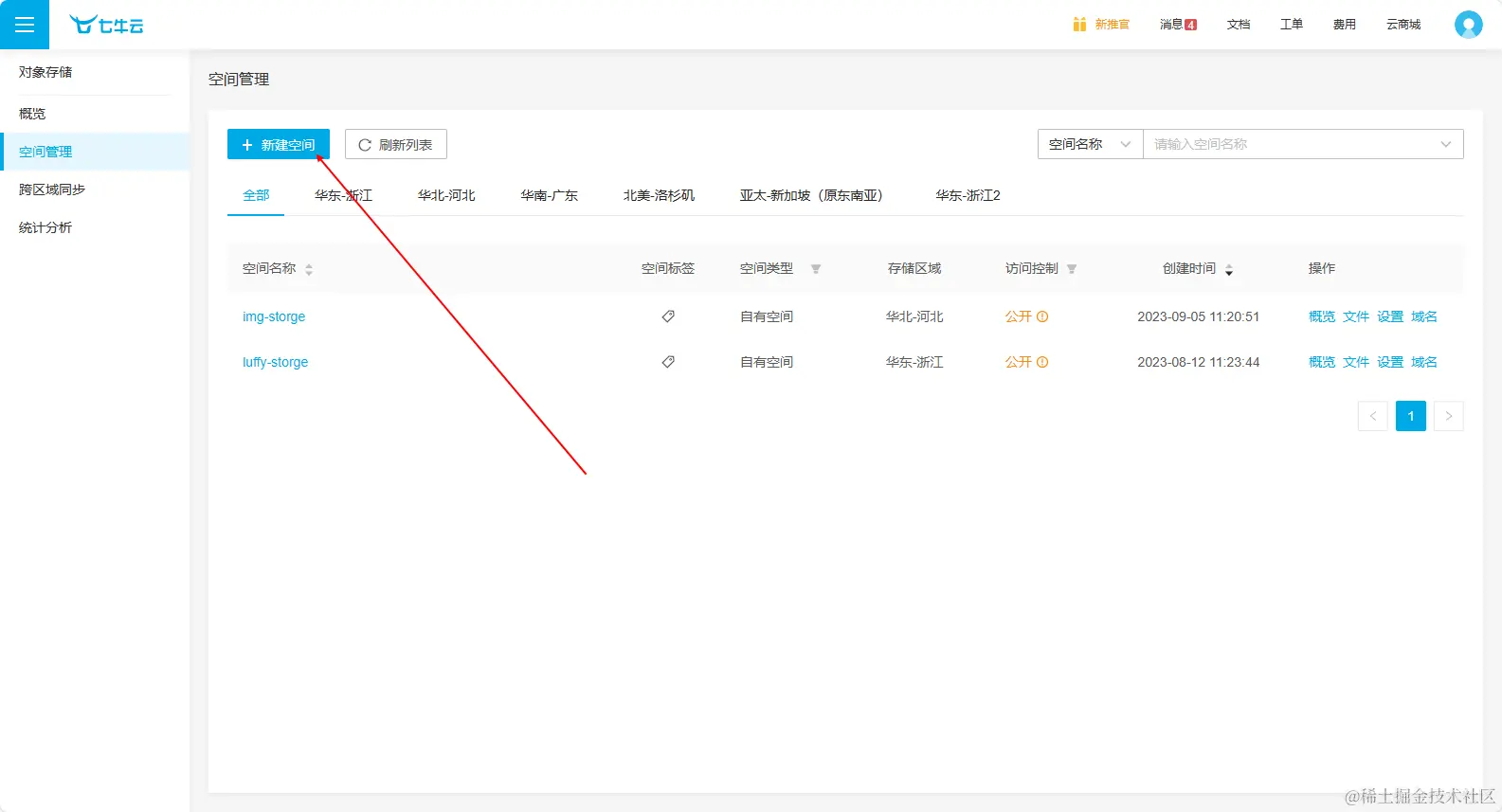Open 设置 for img-storge
Screen dimensions: 1502x812
(x=1390, y=316)
